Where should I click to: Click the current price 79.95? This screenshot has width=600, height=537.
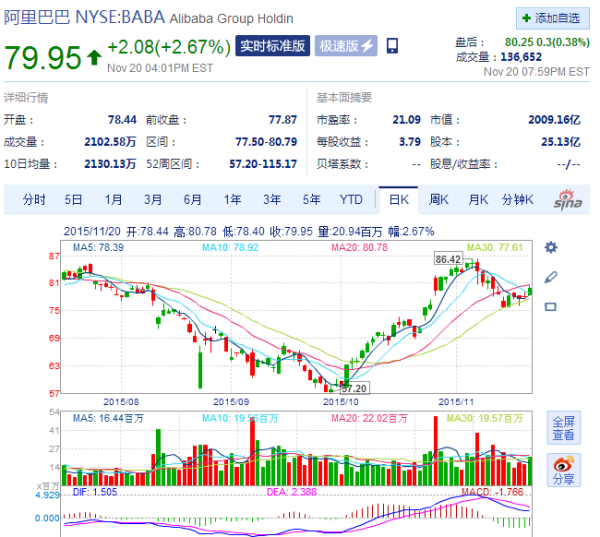coord(43,58)
